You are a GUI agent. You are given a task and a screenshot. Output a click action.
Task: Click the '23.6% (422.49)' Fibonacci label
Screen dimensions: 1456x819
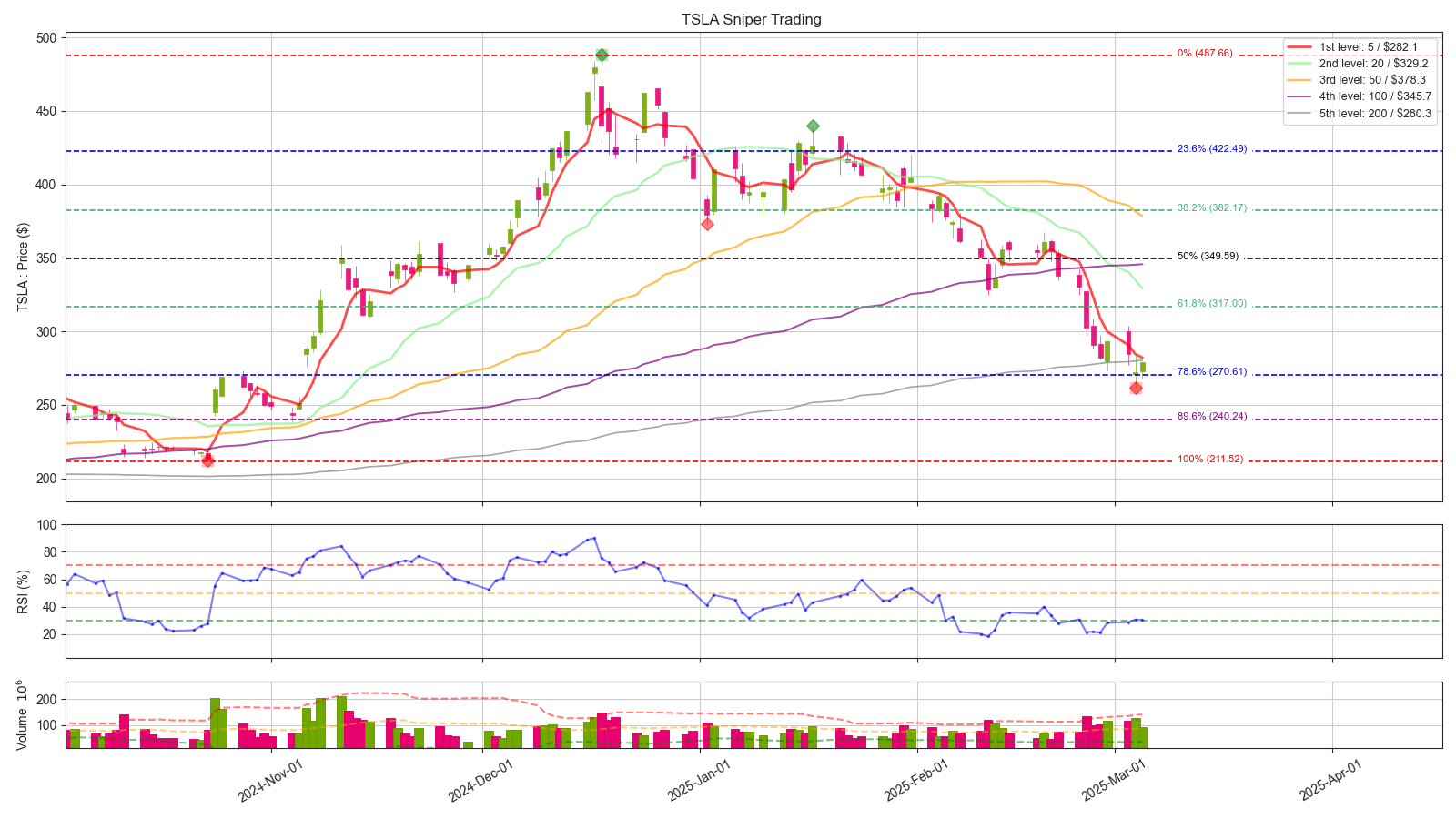pyautogui.click(x=1211, y=148)
